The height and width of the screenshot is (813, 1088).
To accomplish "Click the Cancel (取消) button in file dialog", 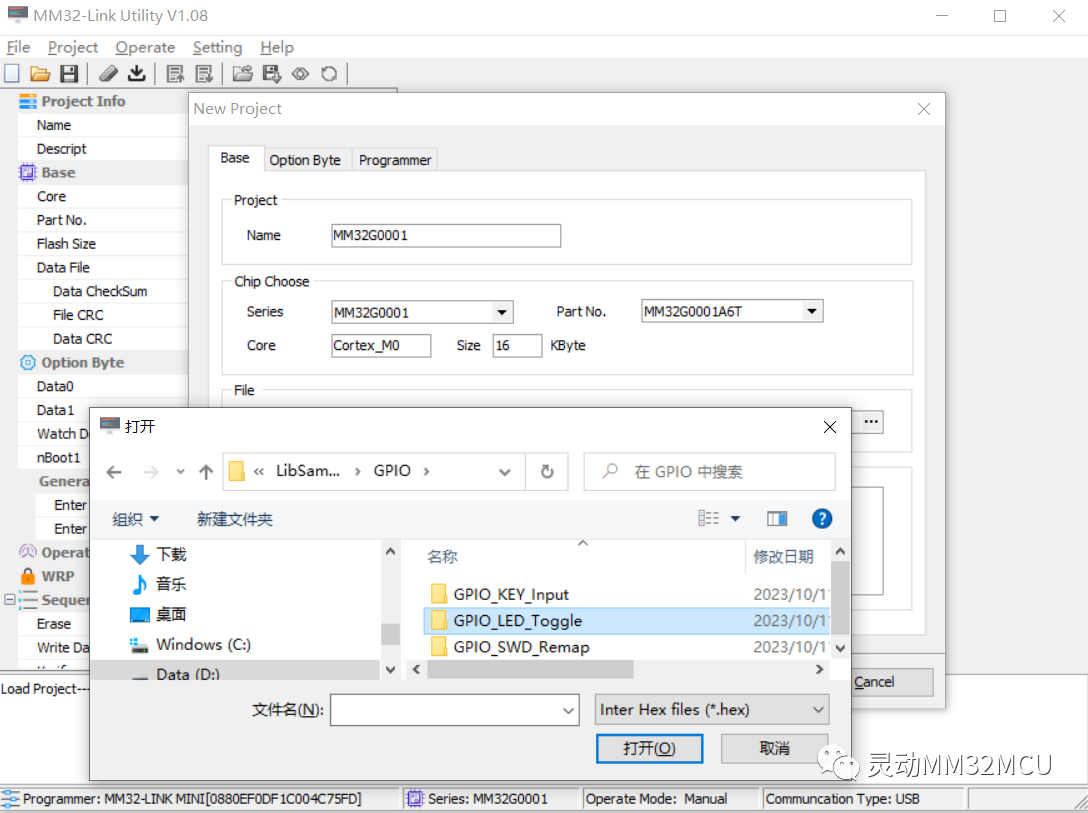I will pyautogui.click(x=774, y=748).
